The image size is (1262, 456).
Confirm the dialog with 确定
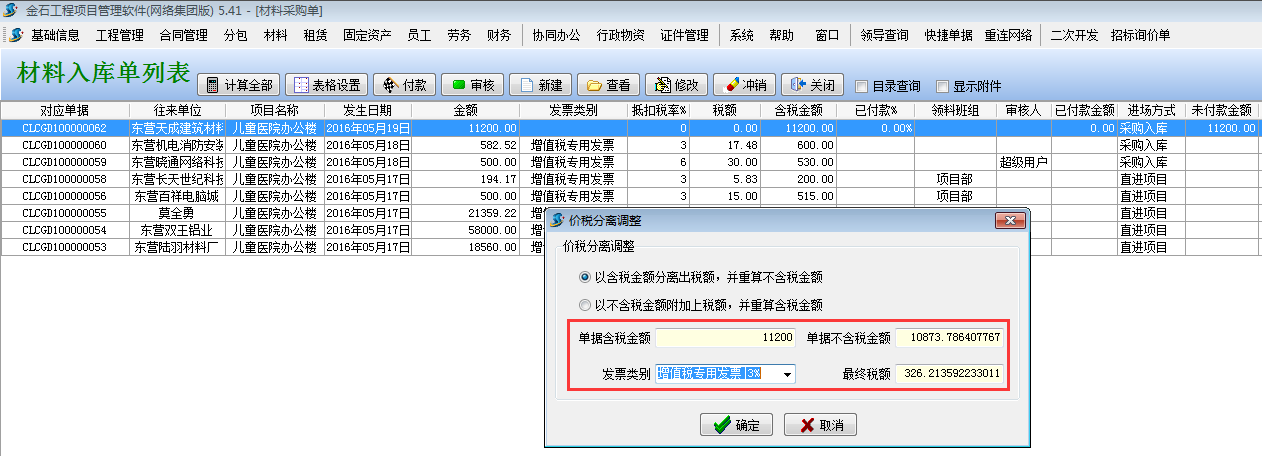(736, 426)
